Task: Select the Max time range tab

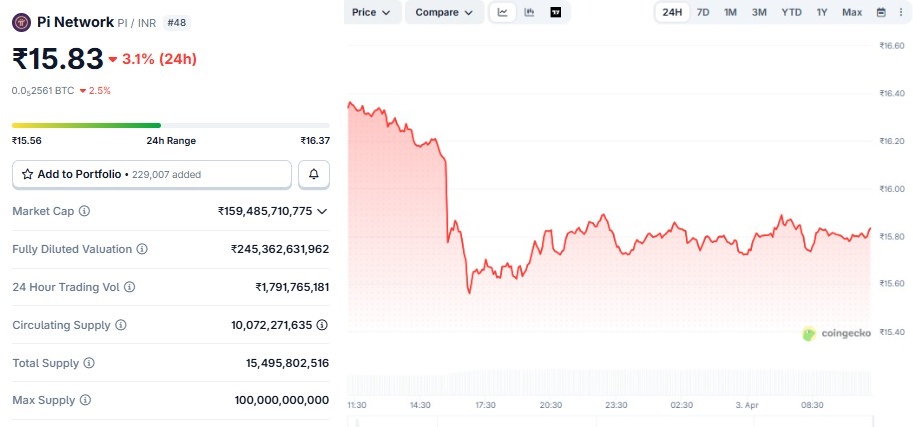Action: point(852,12)
